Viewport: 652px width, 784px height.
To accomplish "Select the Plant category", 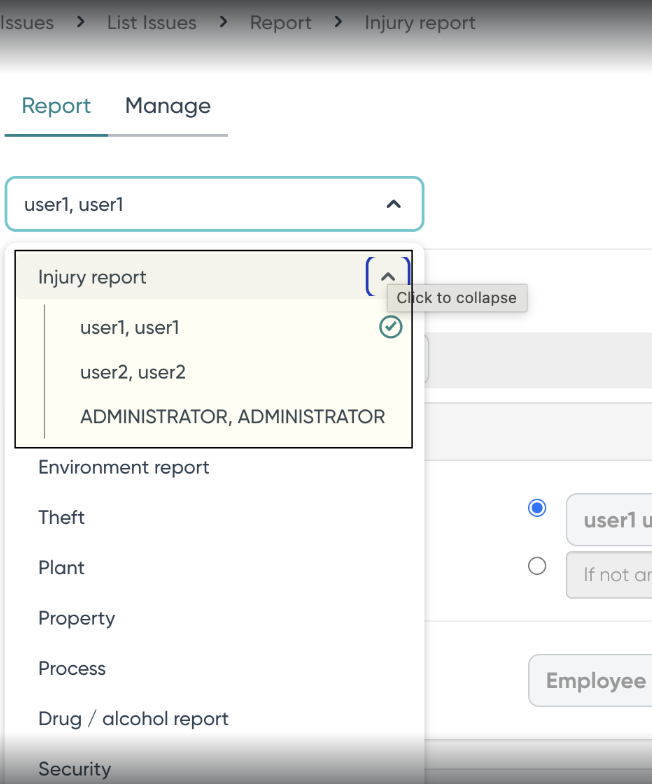I will point(62,568).
